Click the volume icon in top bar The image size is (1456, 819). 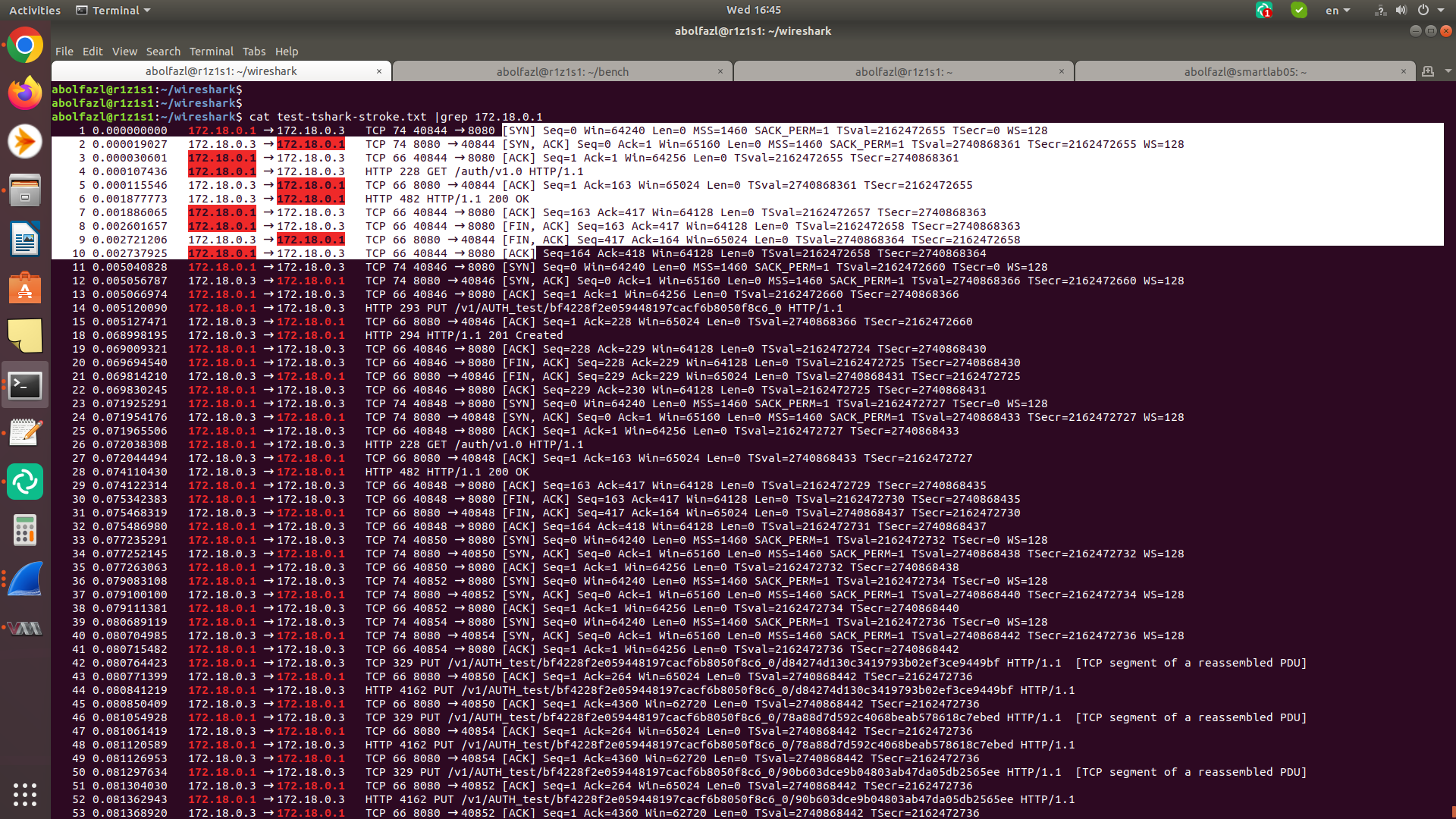(x=1401, y=11)
